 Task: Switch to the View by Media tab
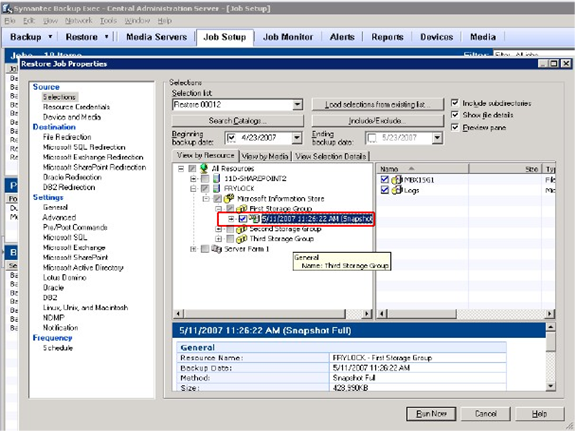pos(265,156)
